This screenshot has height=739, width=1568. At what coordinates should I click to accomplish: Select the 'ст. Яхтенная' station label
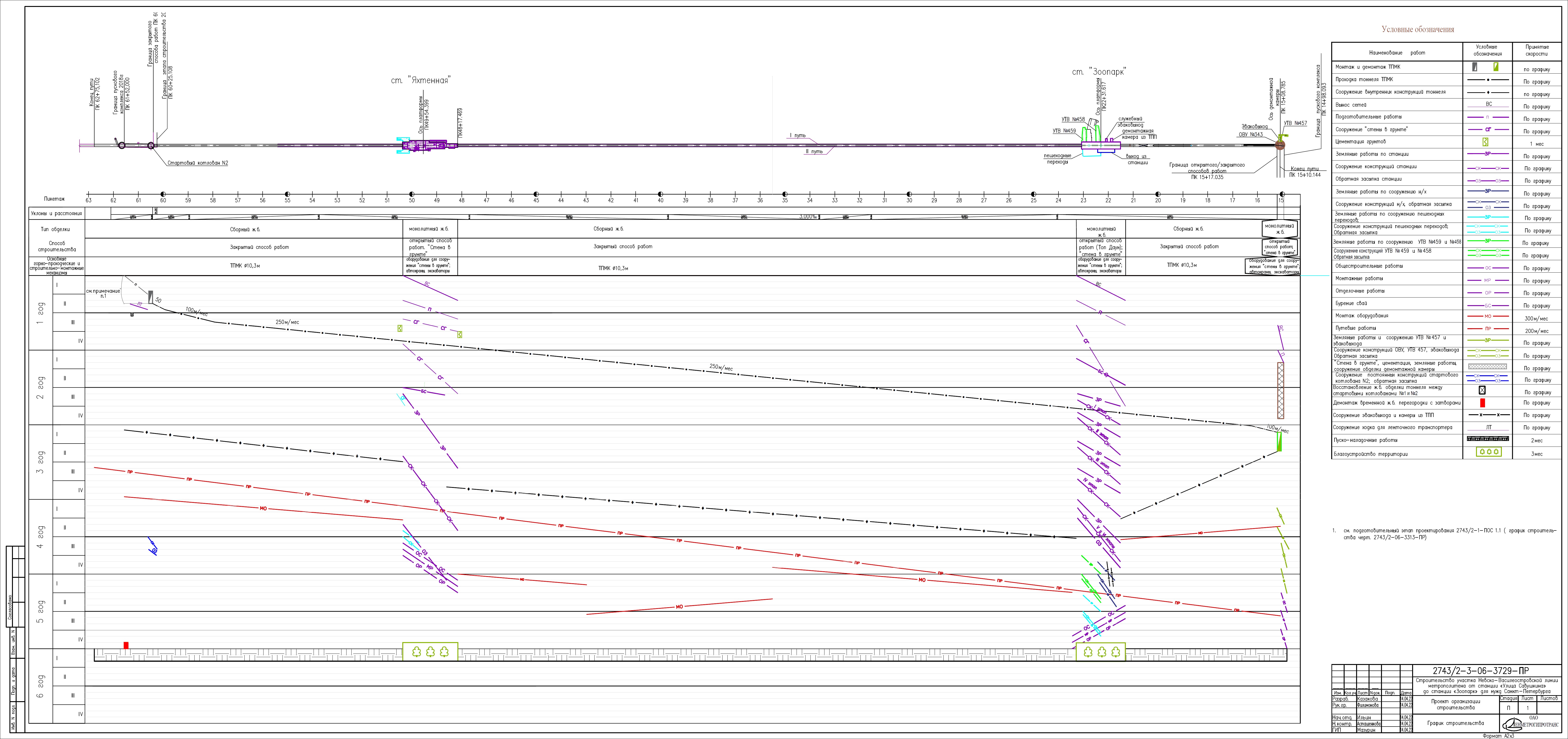coord(420,80)
